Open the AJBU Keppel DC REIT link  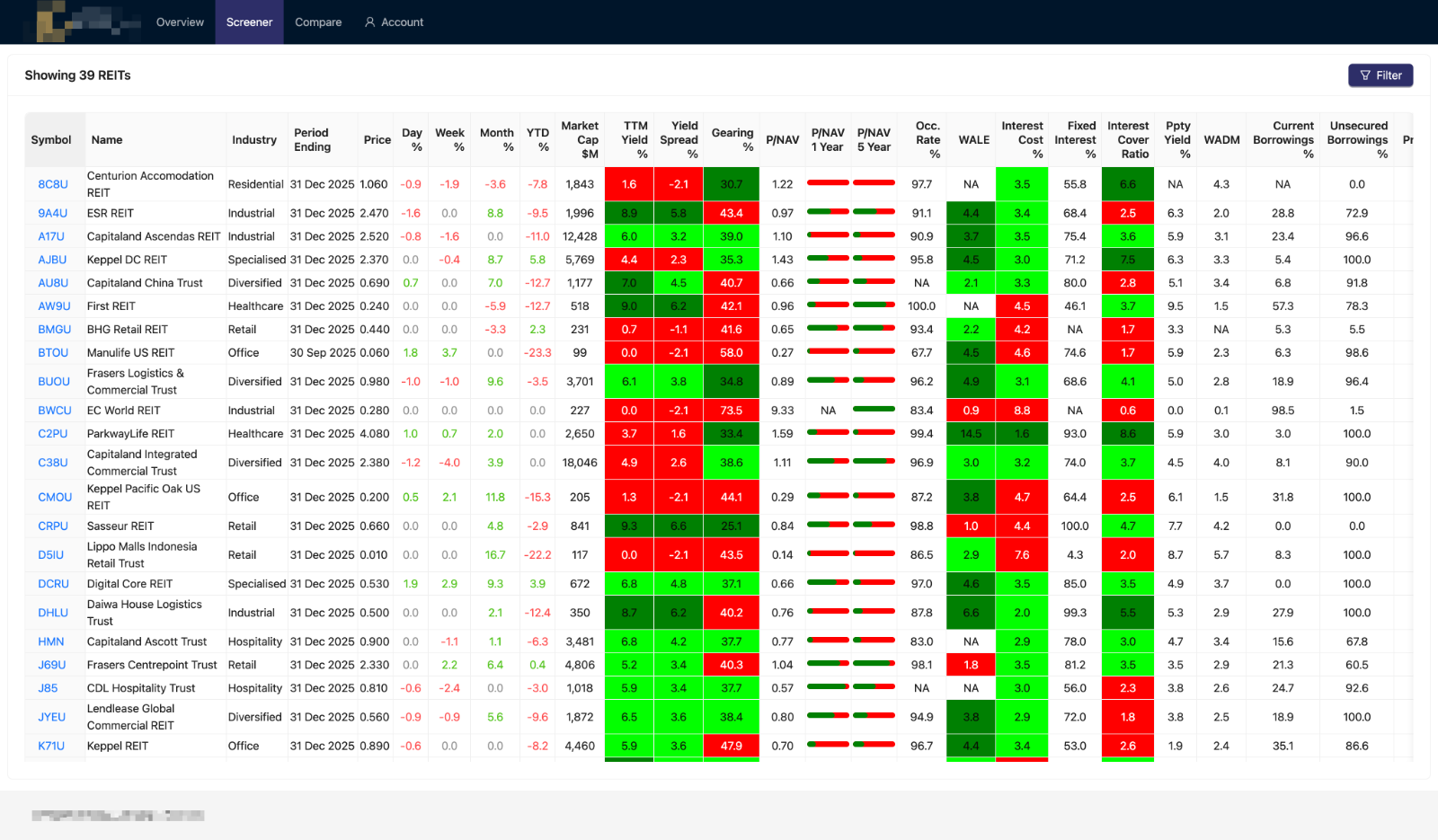52,260
